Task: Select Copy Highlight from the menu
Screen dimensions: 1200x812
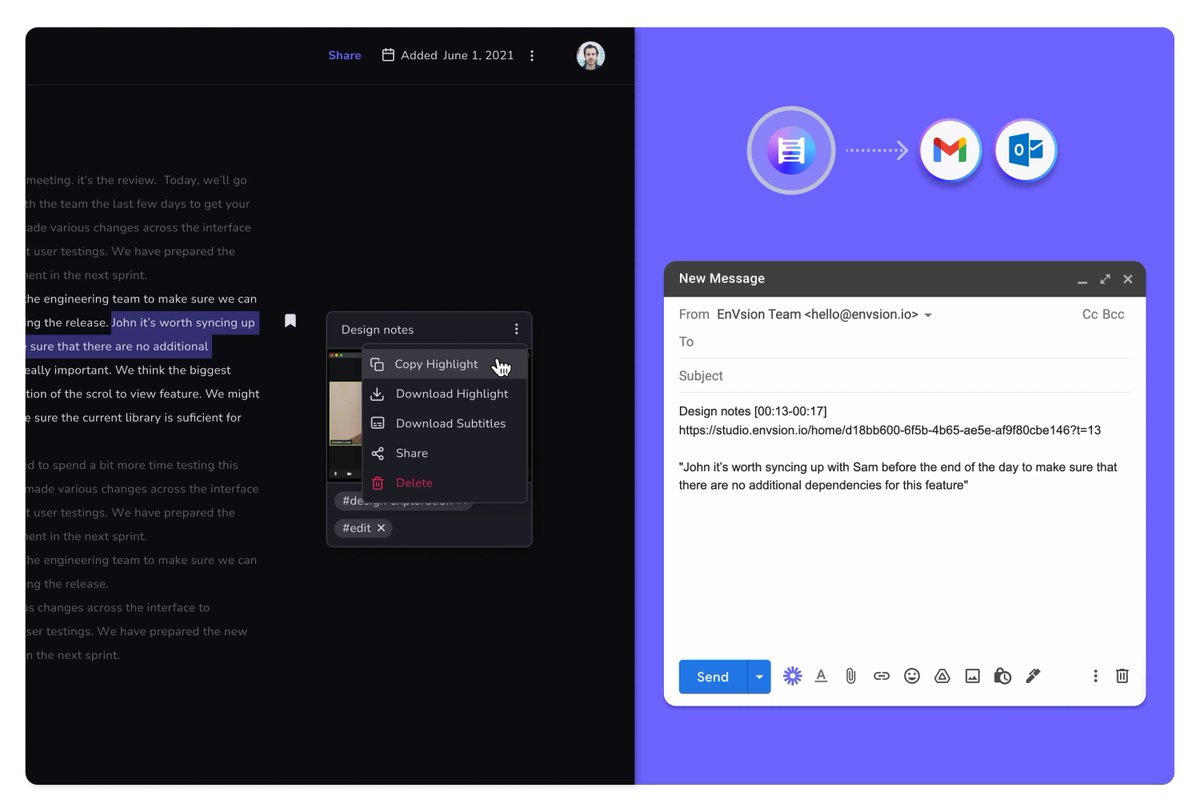Action: tap(444, 364)
